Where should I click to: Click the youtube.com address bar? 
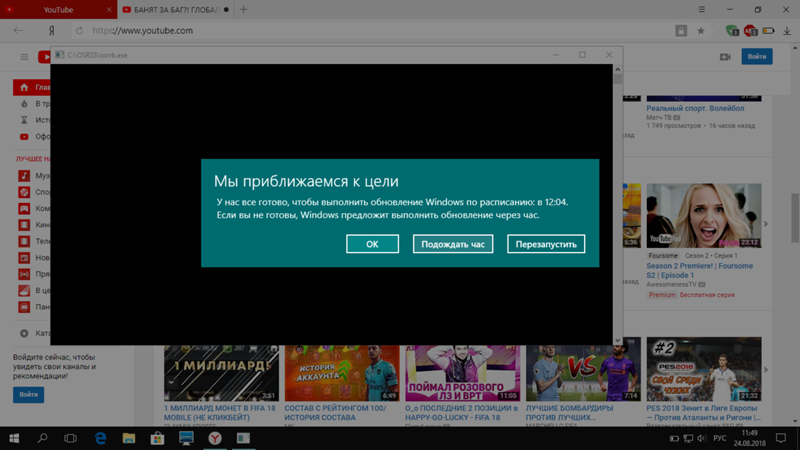click(x=378, y=31)
